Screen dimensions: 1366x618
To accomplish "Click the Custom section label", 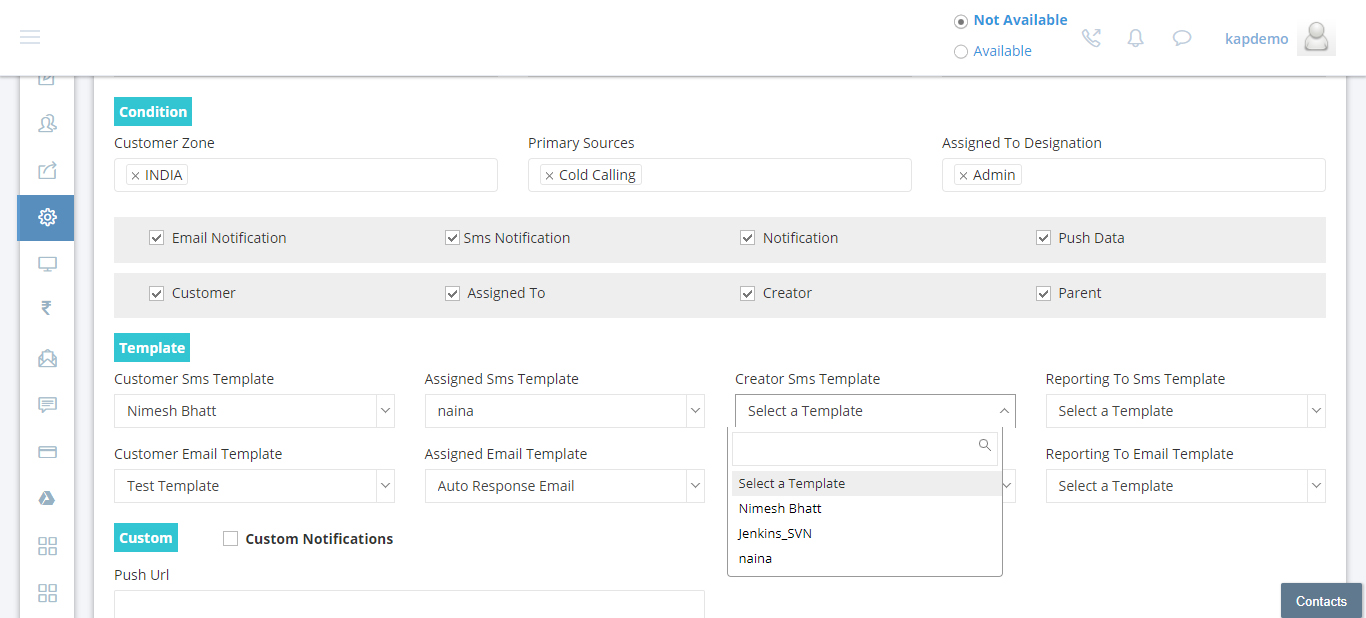I will click(146, 538).
